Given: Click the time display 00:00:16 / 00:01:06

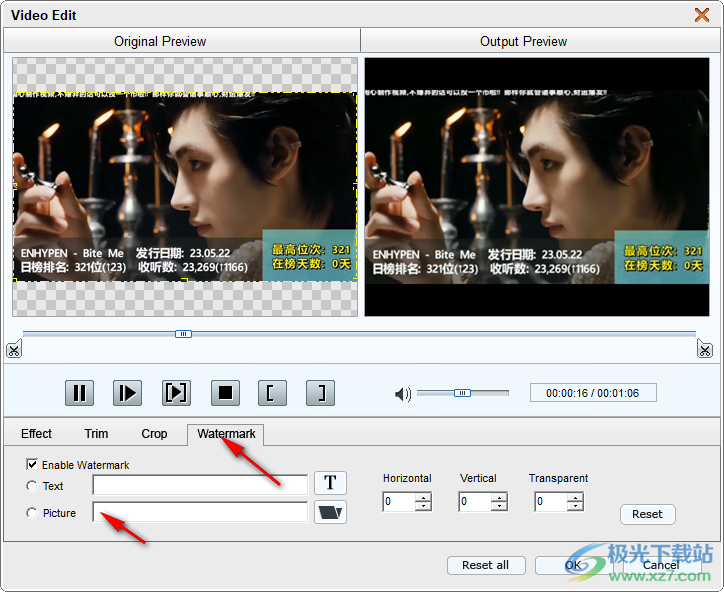Looking at the screenshot, I should pyautogui.click(x=593, y=393).
